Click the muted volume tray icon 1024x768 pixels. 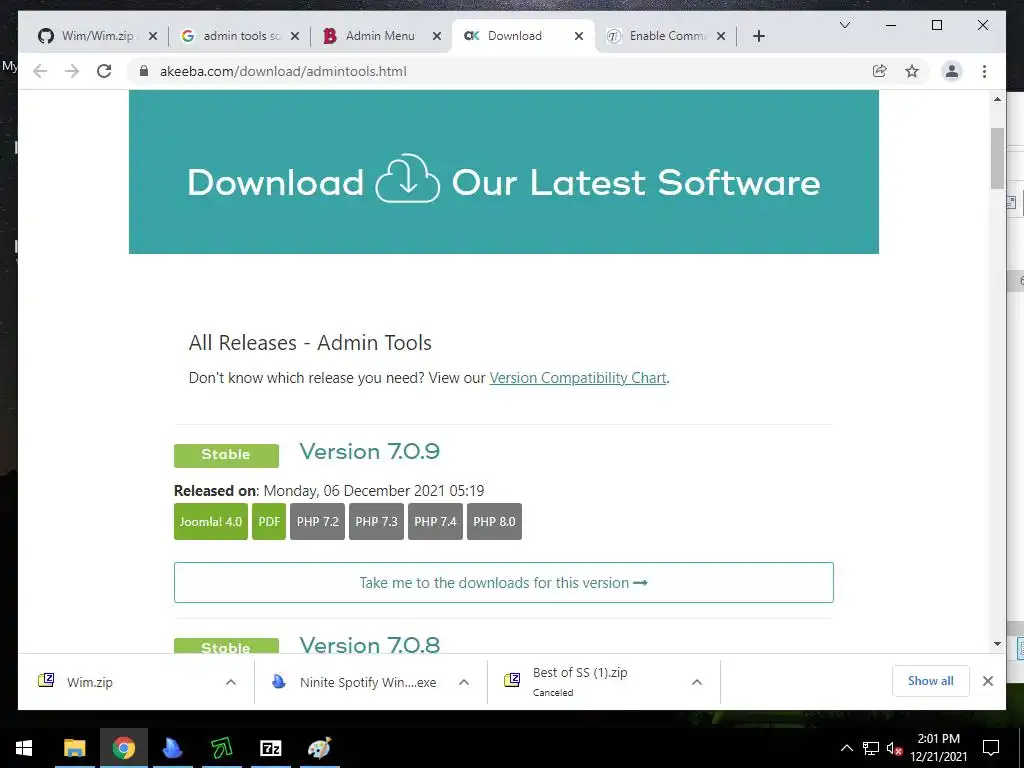click(894, 748)
